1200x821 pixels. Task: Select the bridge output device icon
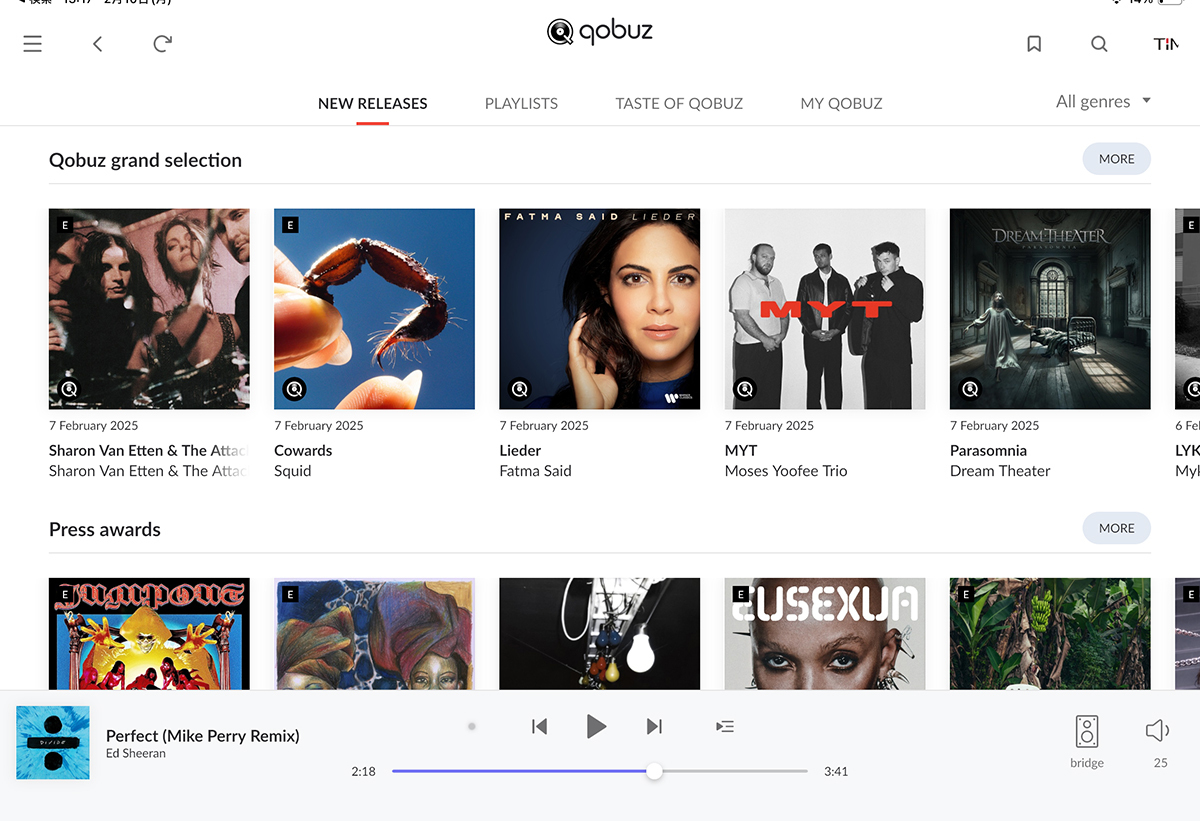coord(1087,731)
